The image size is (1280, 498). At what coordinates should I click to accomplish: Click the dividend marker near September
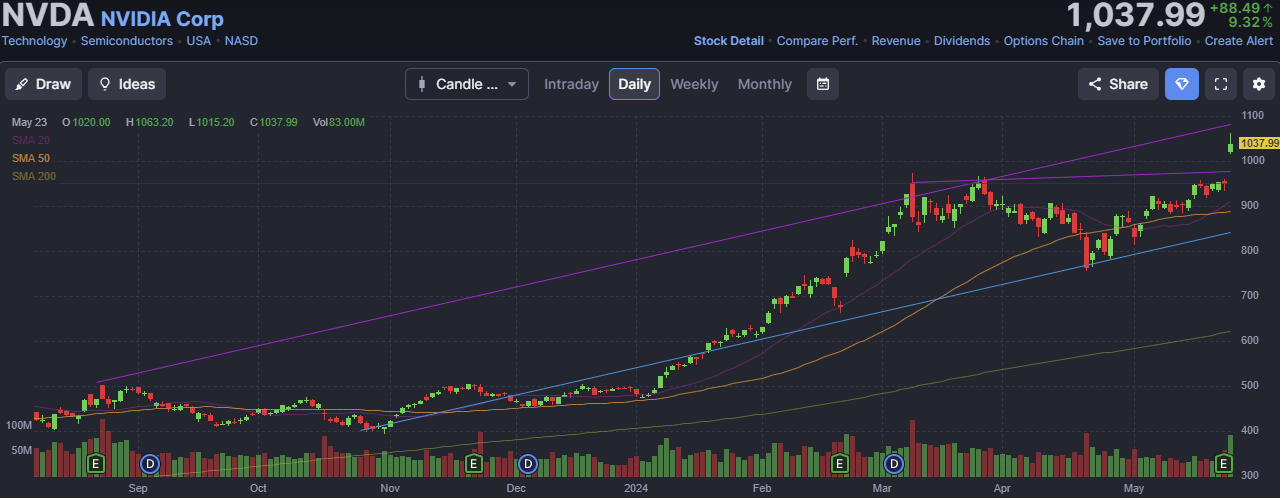(150, 464)
